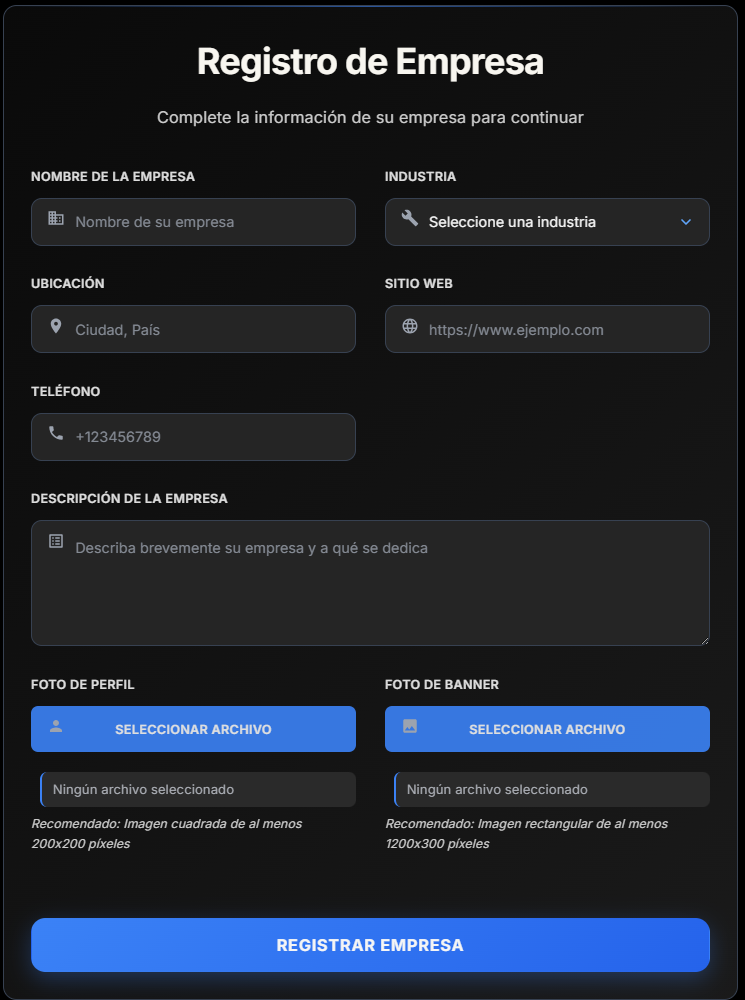Click the resize handle of the description box
Viewport: 745px width, 1000px height.
(x=705, y=640)
